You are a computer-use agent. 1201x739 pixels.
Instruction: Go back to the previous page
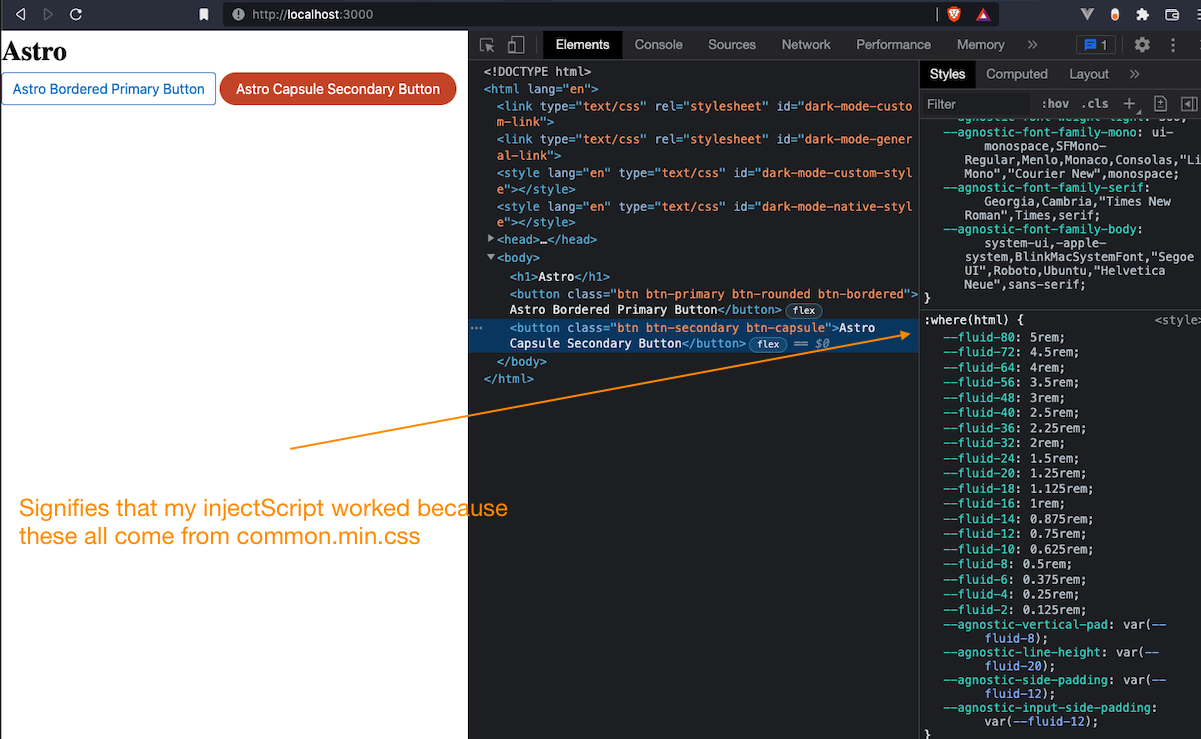[x=20, y=14]
